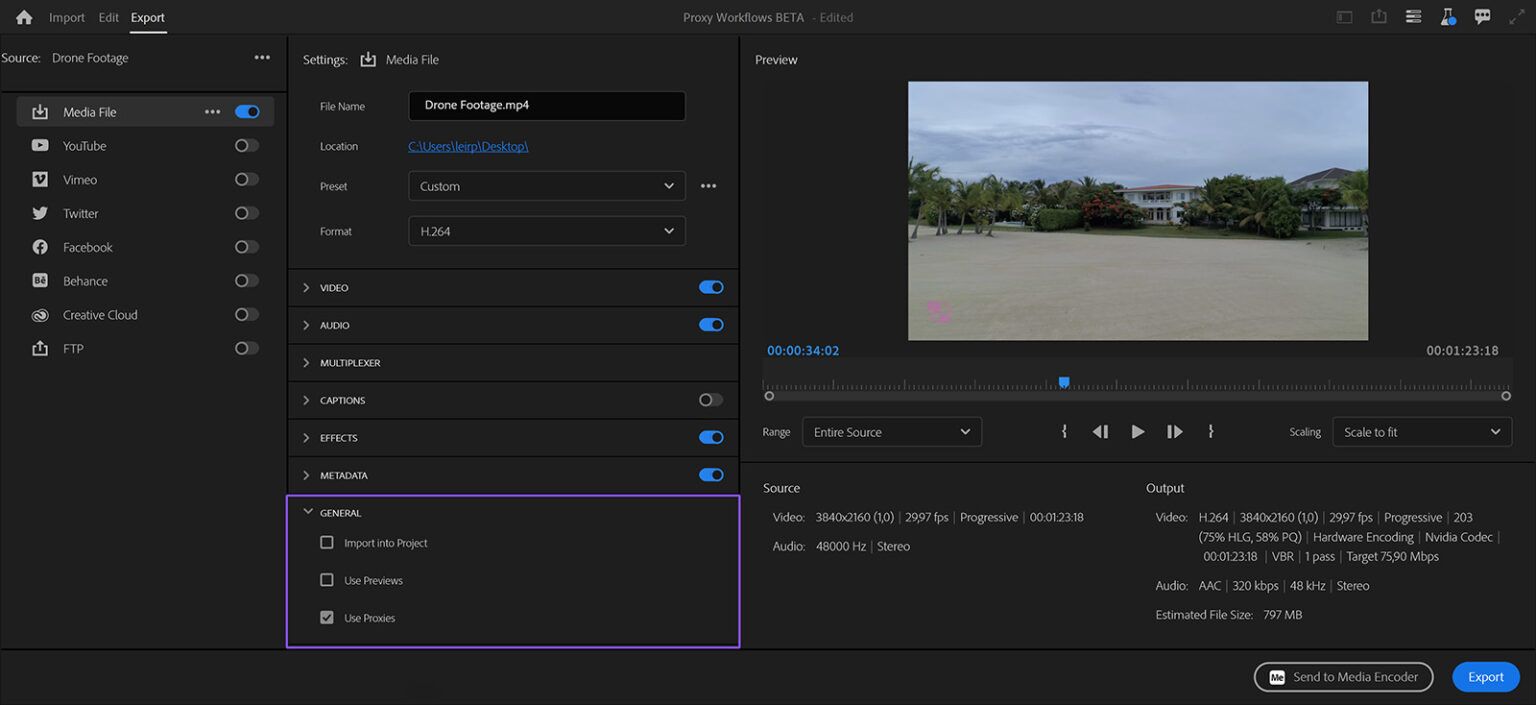Open the Format dropdown showing H.264

tap(546, 230)
